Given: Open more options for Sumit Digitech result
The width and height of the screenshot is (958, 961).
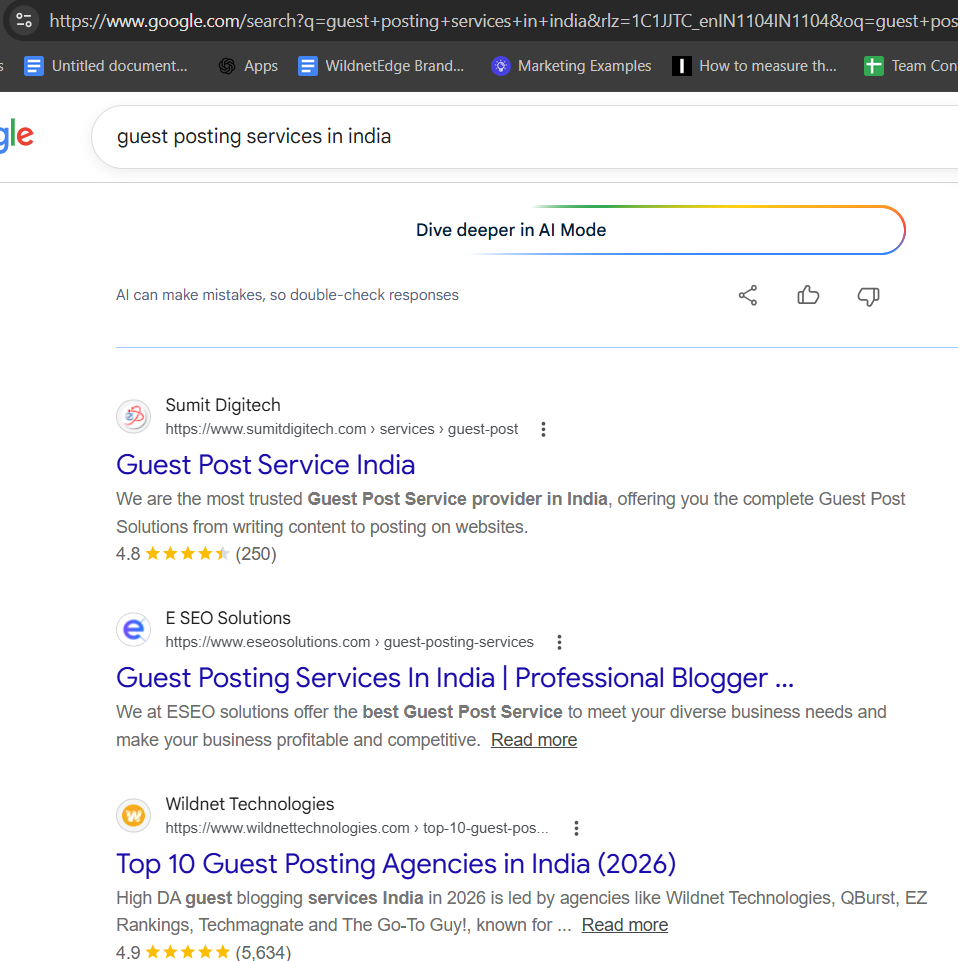Looking at the screenshot, I should tap(543, 429).
